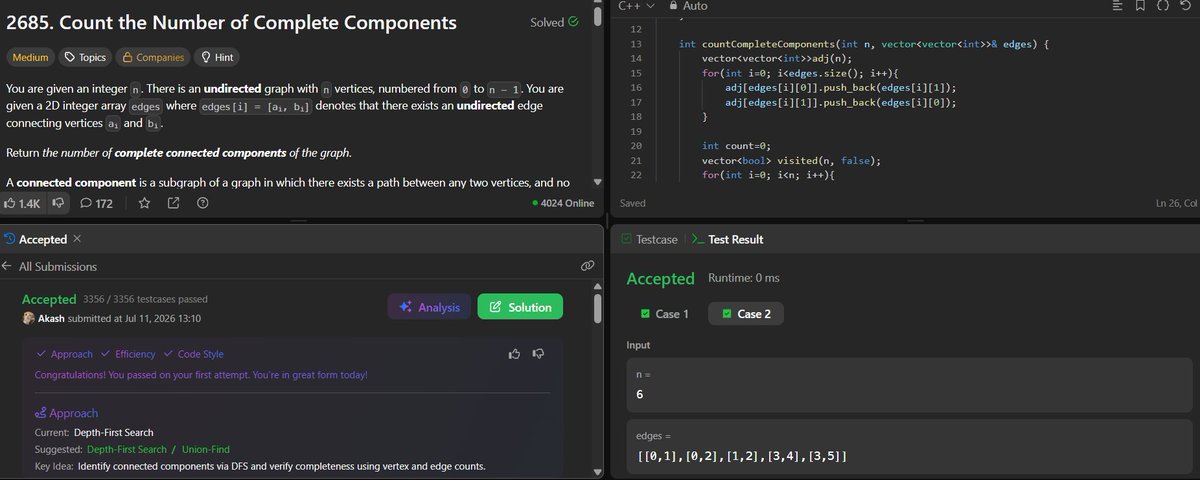Open the 172 comments discussion

click(x=96, y=203)
